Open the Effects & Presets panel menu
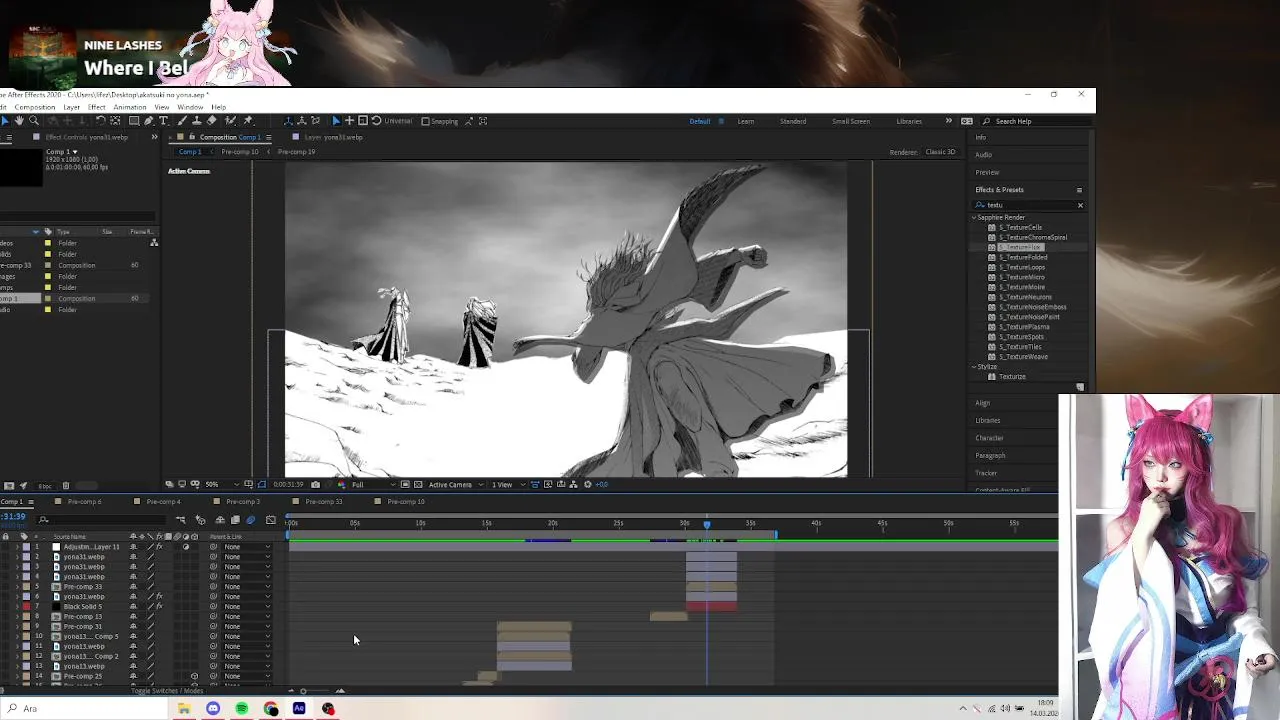 (1079, 190)
